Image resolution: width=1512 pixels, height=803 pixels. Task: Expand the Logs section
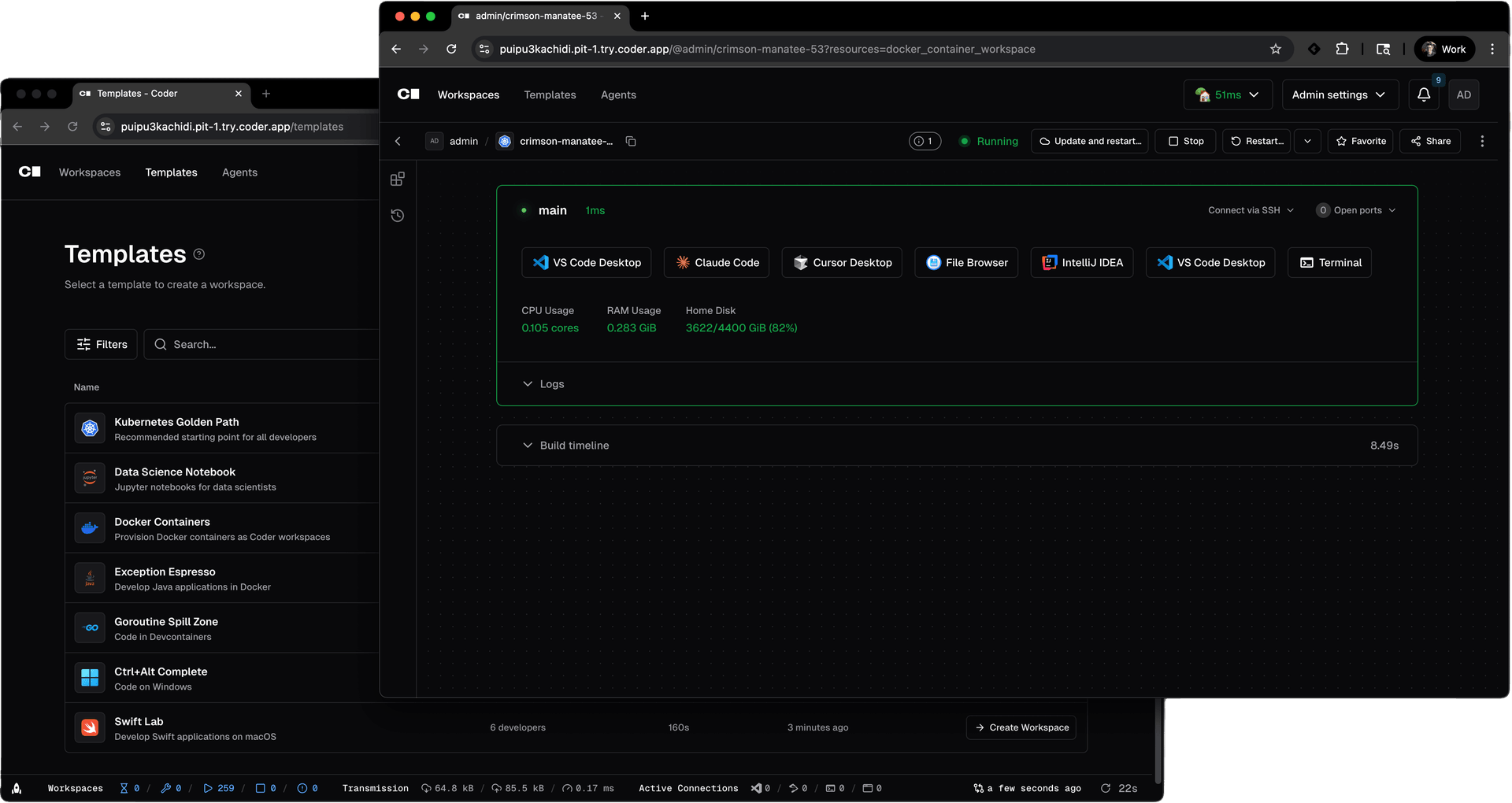point(543,384)
